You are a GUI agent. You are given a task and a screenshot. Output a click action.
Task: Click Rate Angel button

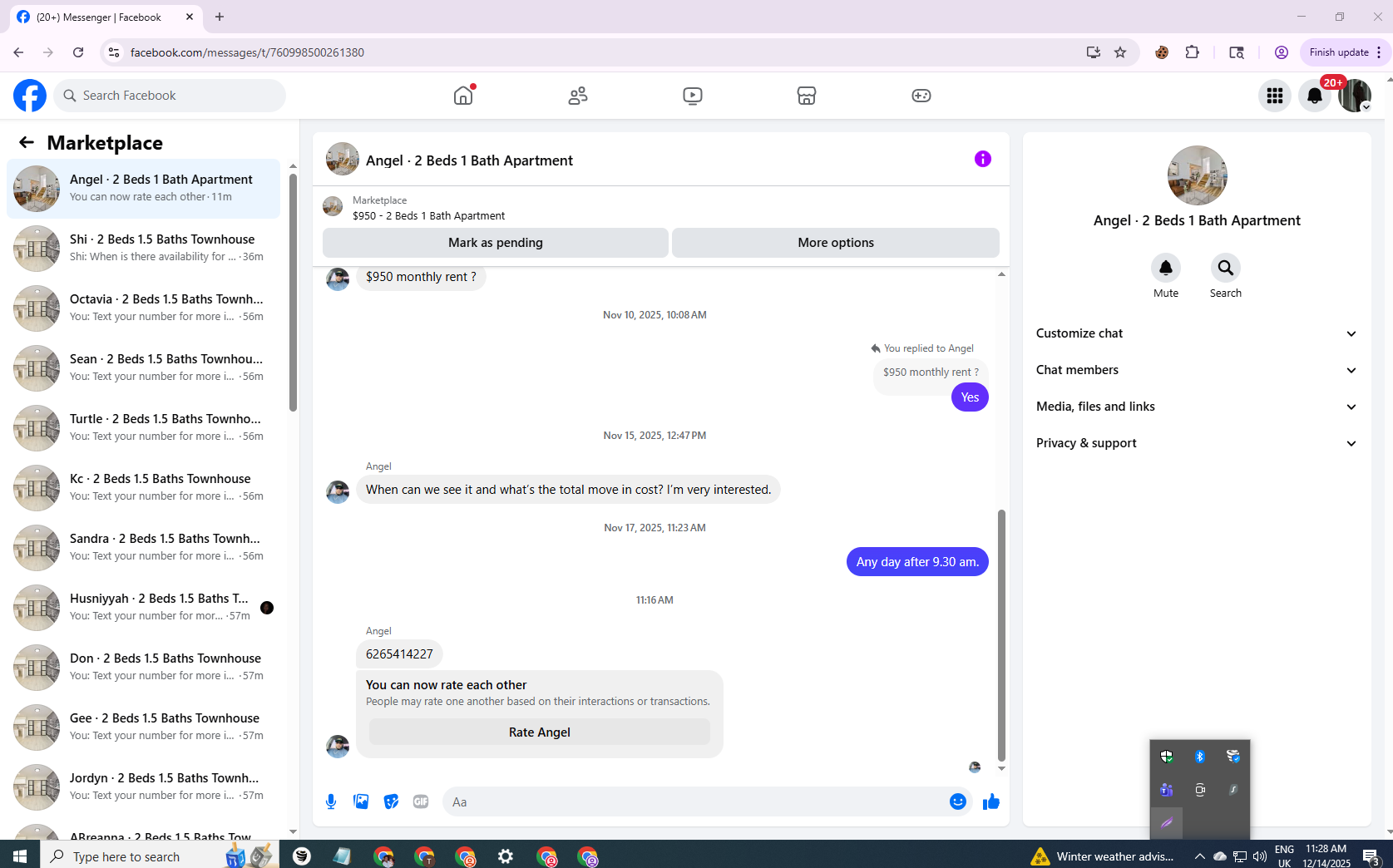pos(540,732)
